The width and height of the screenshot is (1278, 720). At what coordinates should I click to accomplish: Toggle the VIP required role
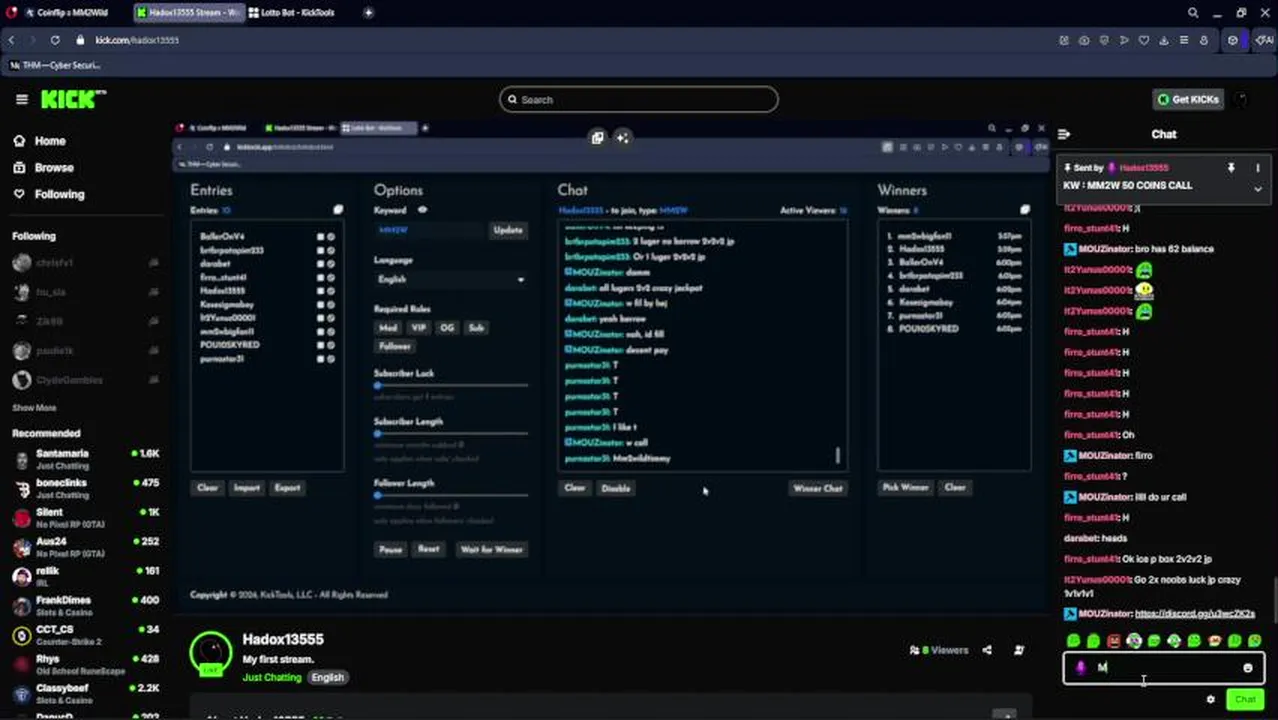pyautogui.click(x=418, y=328)
